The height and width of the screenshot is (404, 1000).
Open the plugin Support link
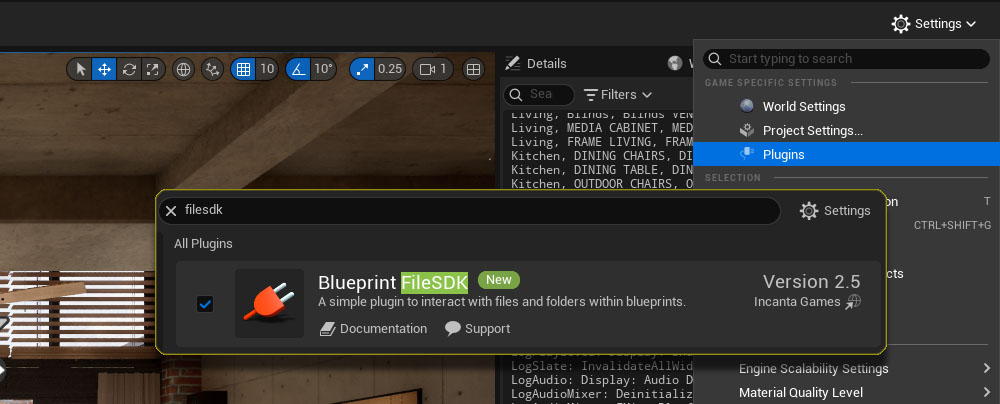477,329
